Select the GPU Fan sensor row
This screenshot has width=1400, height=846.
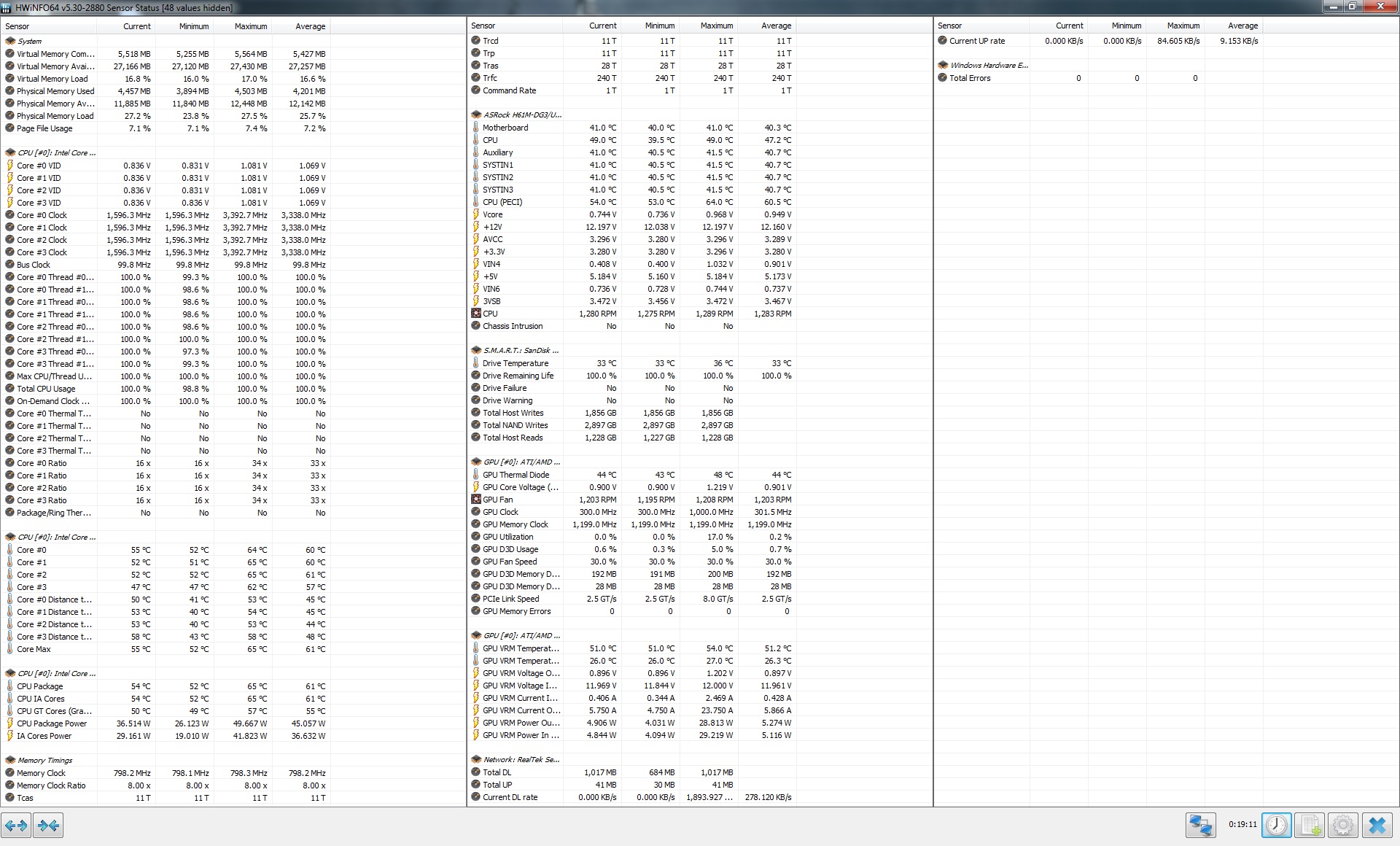tap(497, 500)
